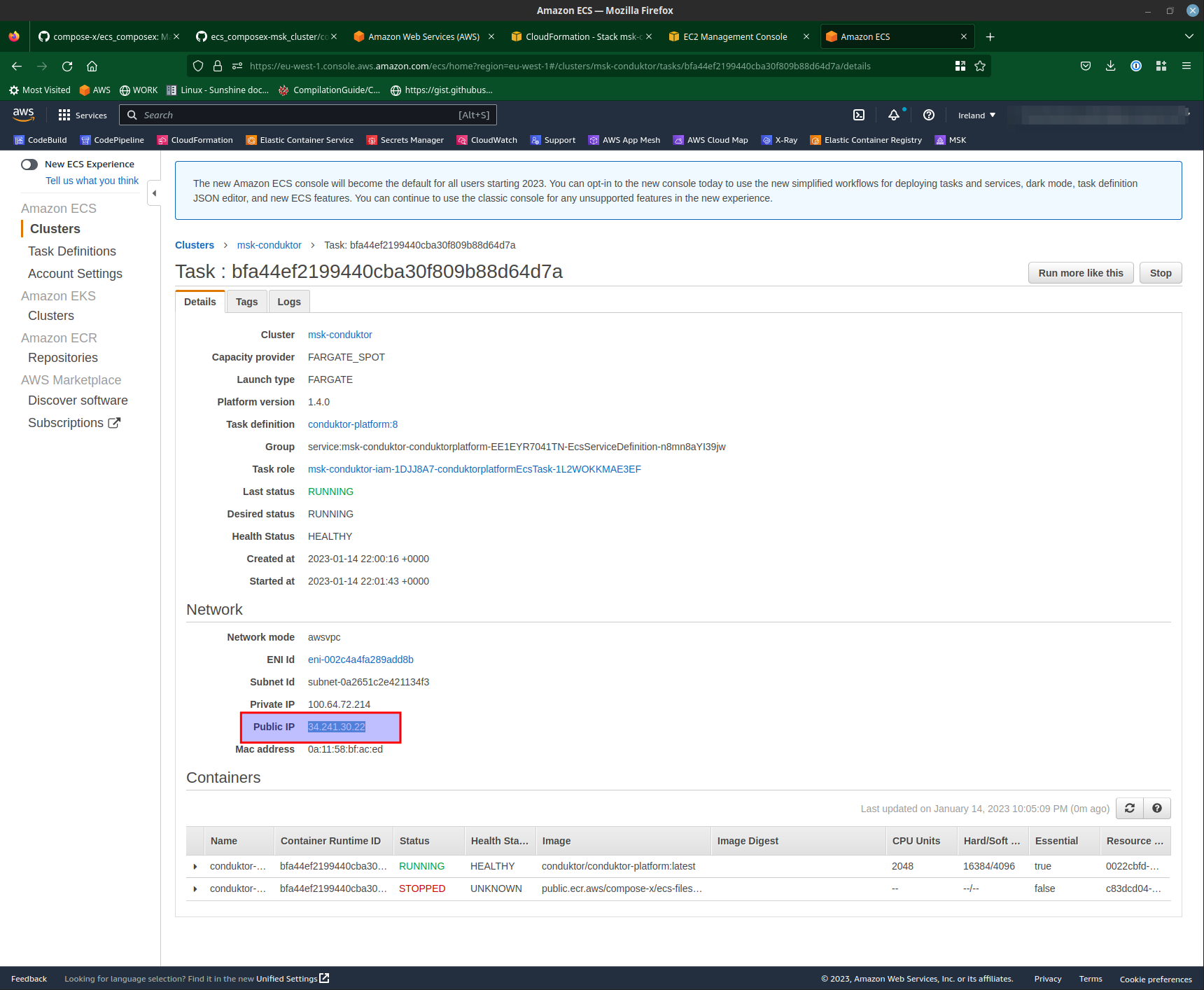1204x990 pixels.
Task: Save page to Pocket
Action: (1086, 66)
